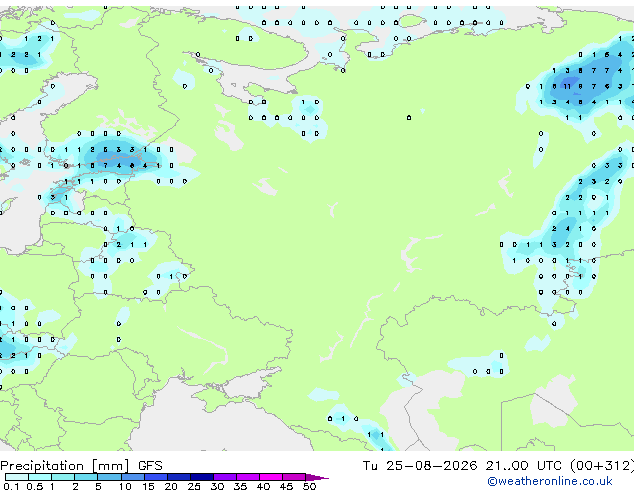Click the '11' precipitation value on map

567,86
